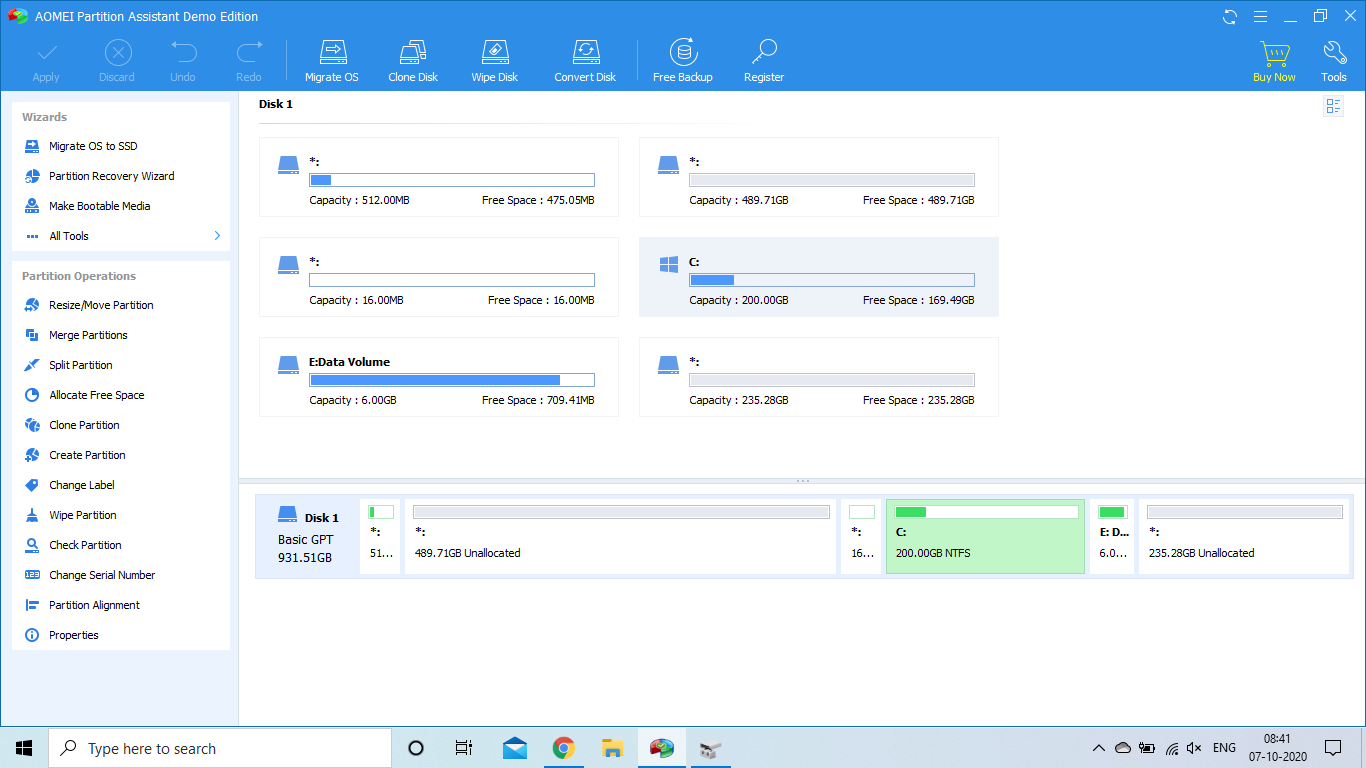The width and height of the screenshot is (1366, 768).
Task: Select 489.71GB Unallocated in disk map
Action: (x=621, y=537)
